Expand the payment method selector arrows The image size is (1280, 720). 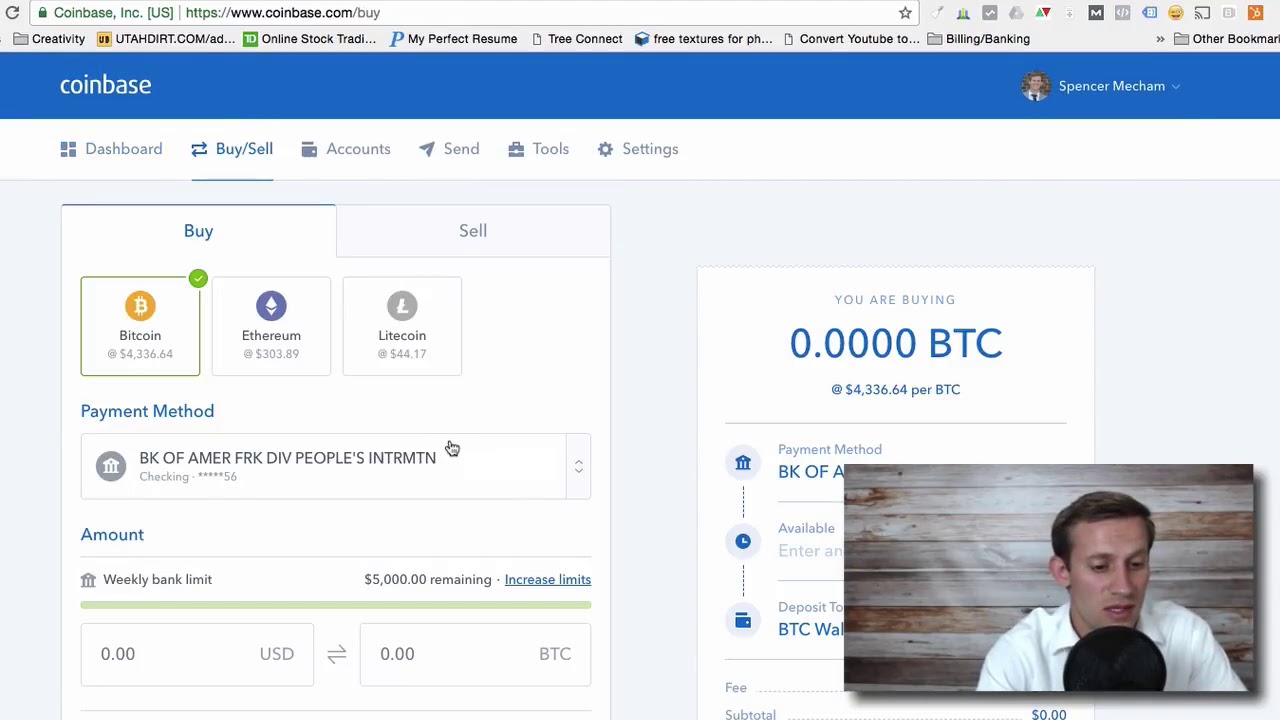pos(578,466)
